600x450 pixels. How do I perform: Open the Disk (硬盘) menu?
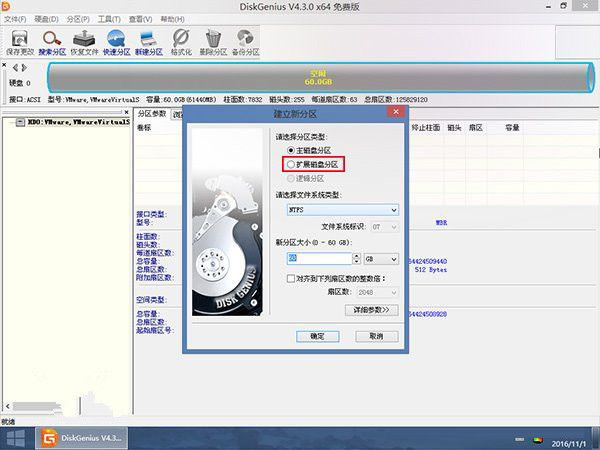[x=46, y=19]
